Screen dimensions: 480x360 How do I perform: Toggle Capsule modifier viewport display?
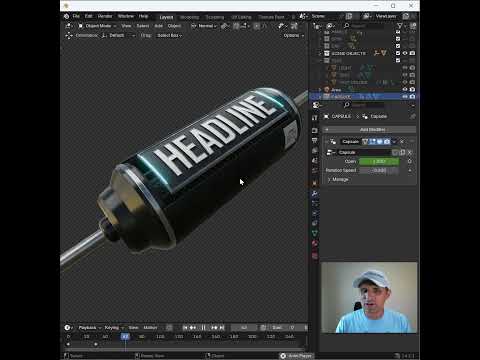point(379,142)
